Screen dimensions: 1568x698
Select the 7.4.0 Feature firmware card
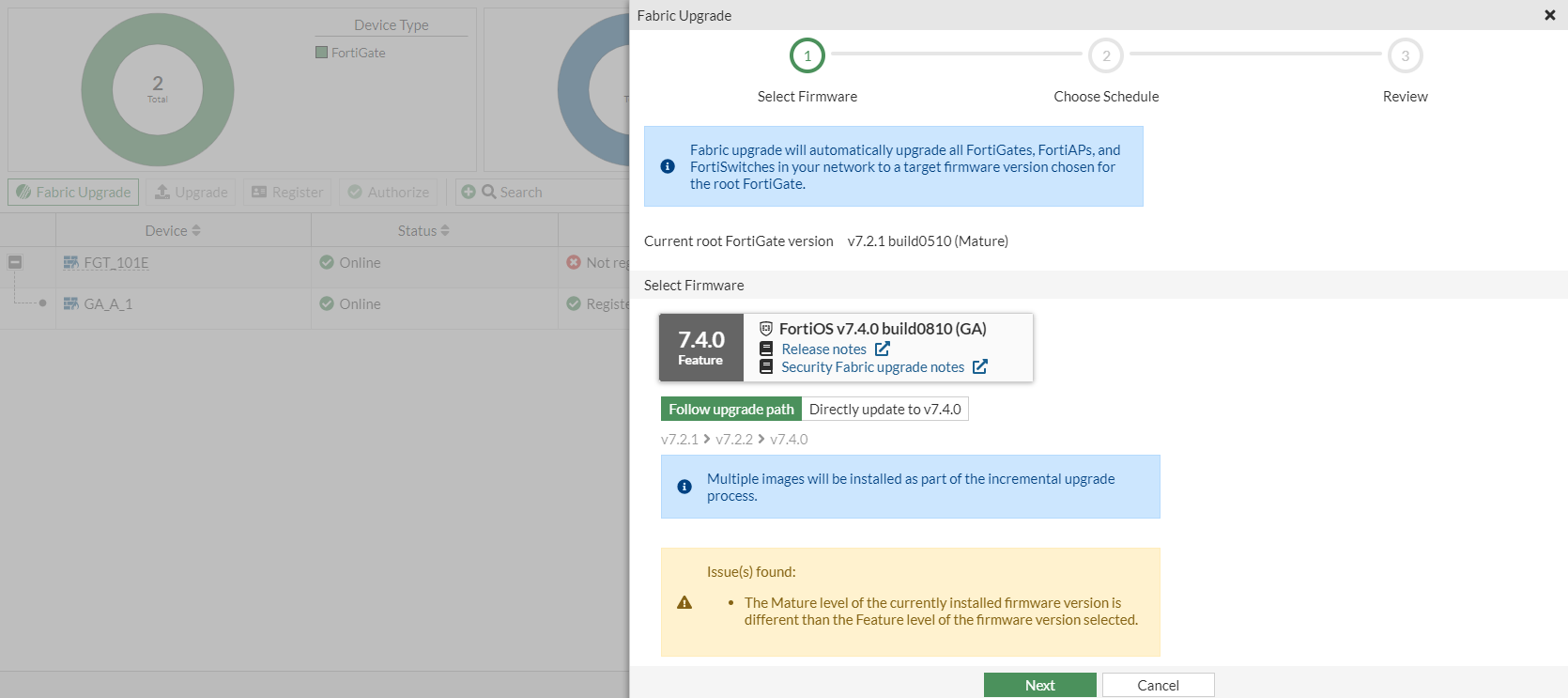(x=701, y=348)
